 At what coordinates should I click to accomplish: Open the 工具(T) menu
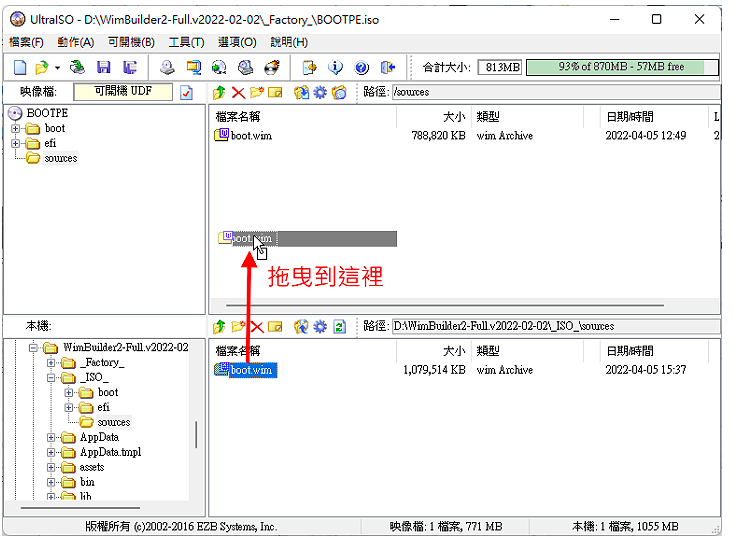click(x=186, y=42)
